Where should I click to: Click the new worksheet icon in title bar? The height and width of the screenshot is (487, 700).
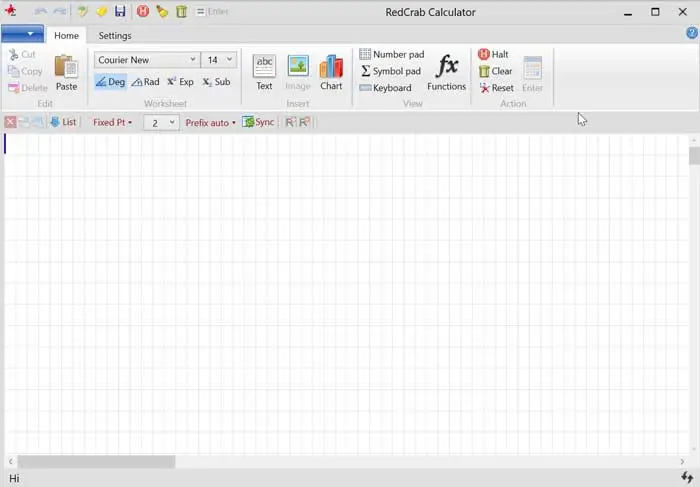tap(82, 11)
